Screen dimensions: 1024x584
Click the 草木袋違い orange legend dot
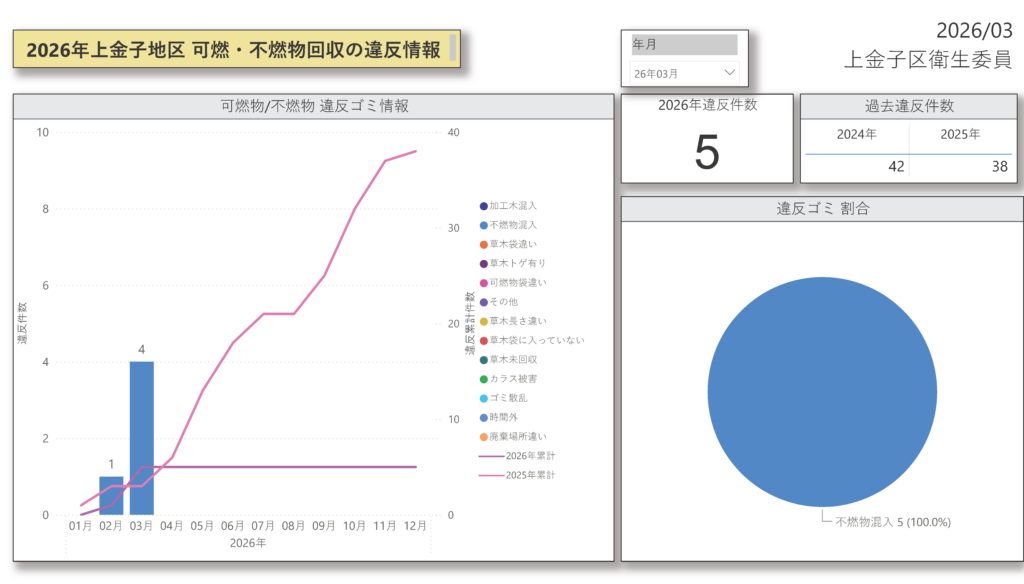484,244
